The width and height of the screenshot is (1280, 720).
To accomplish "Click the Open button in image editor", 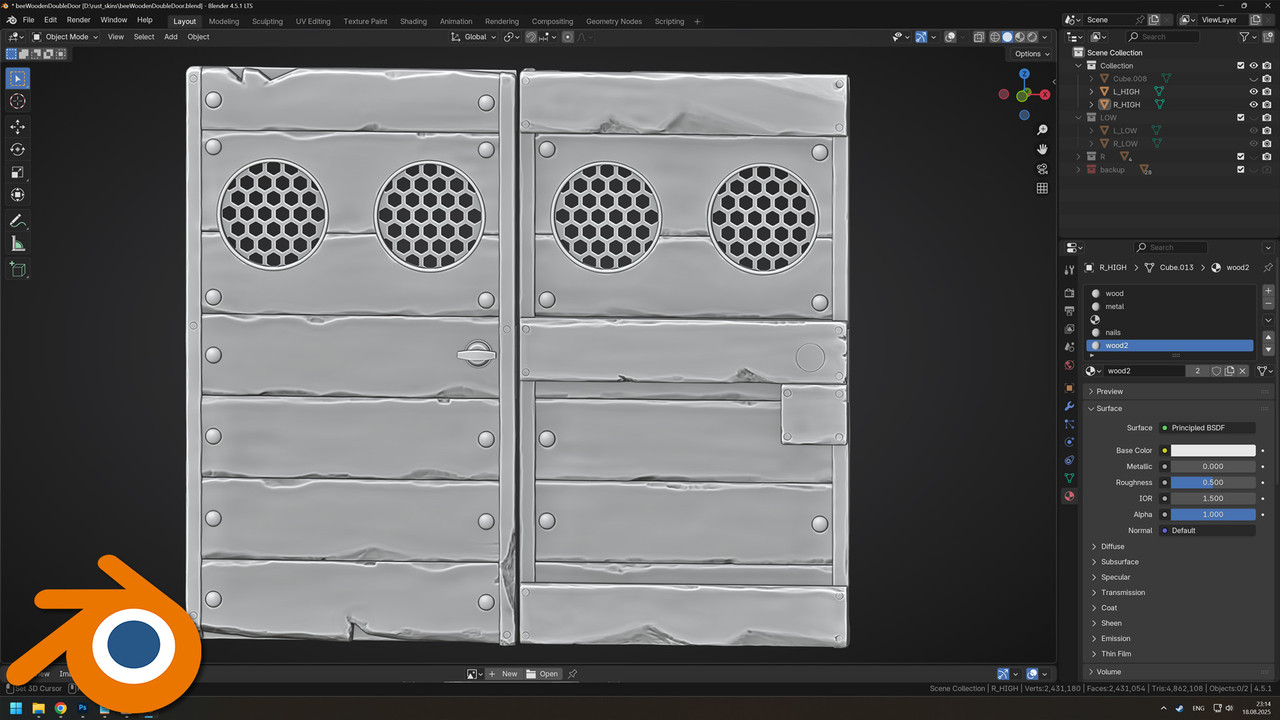I will tap(543, 674).
